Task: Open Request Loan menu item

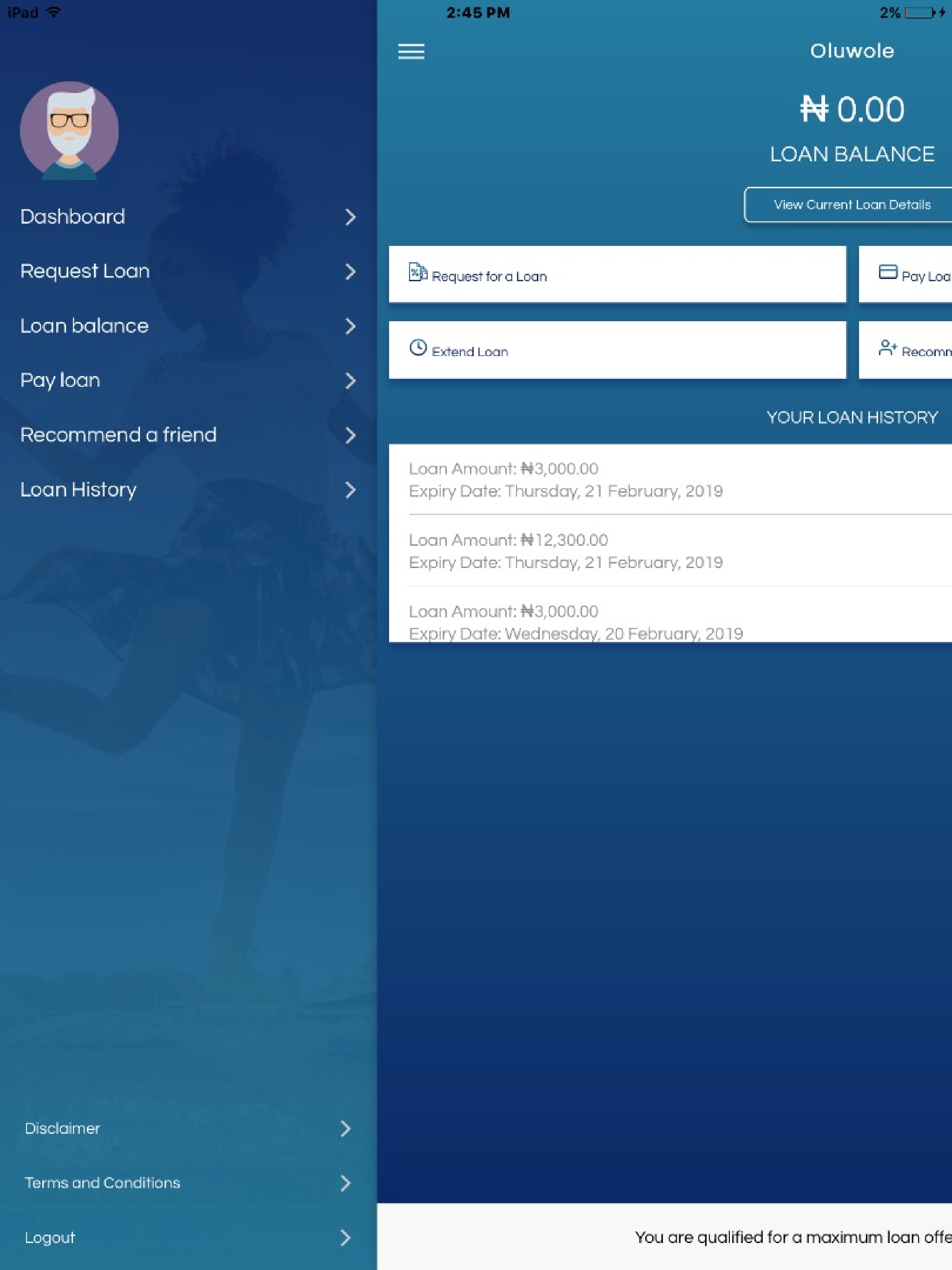Action: pyautogui.click(x=85, y=271)
